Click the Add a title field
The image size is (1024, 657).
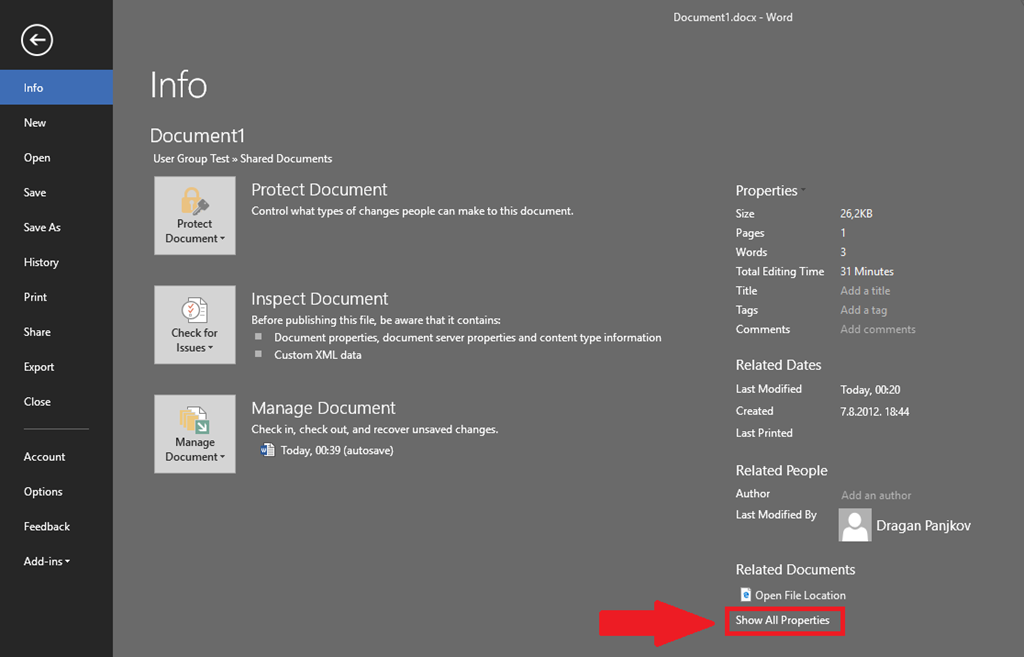pyautogui.click(x=865, y=291)
